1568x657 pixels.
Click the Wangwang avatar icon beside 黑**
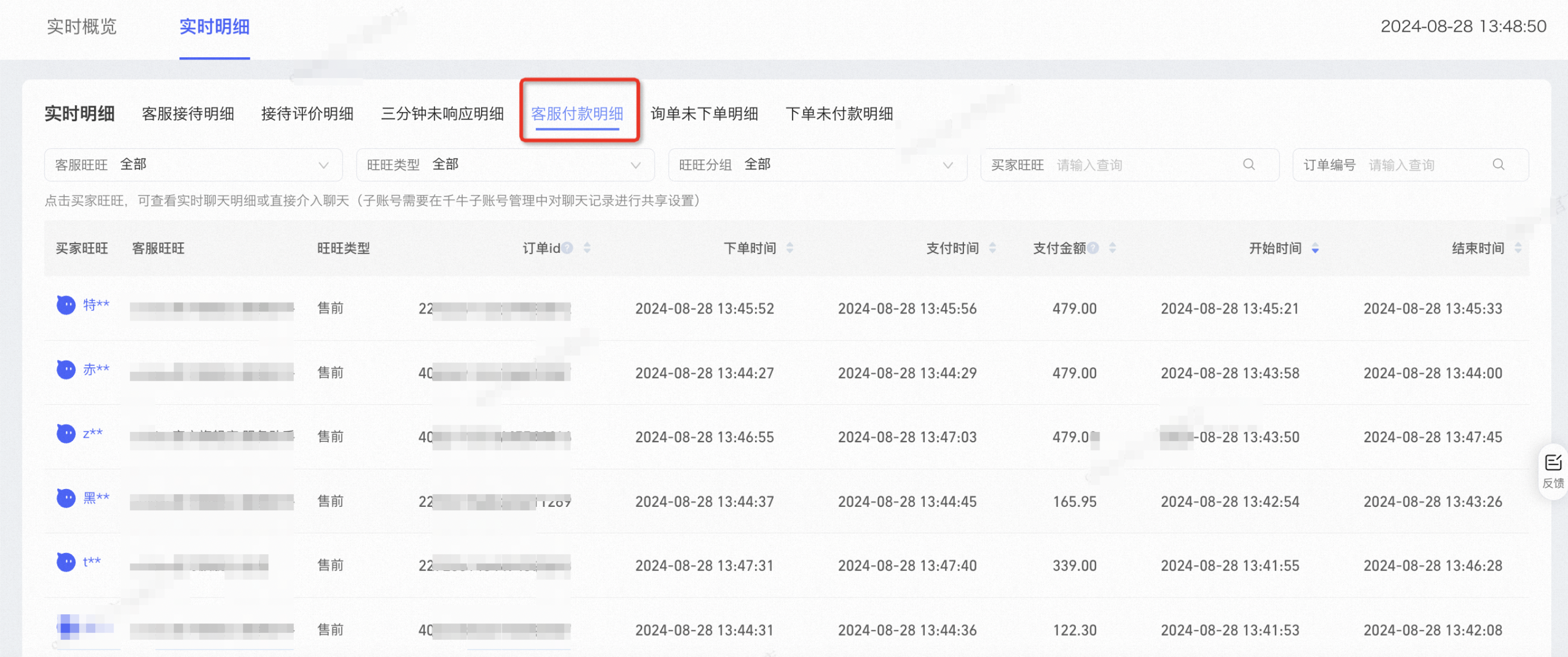[66, 498]
